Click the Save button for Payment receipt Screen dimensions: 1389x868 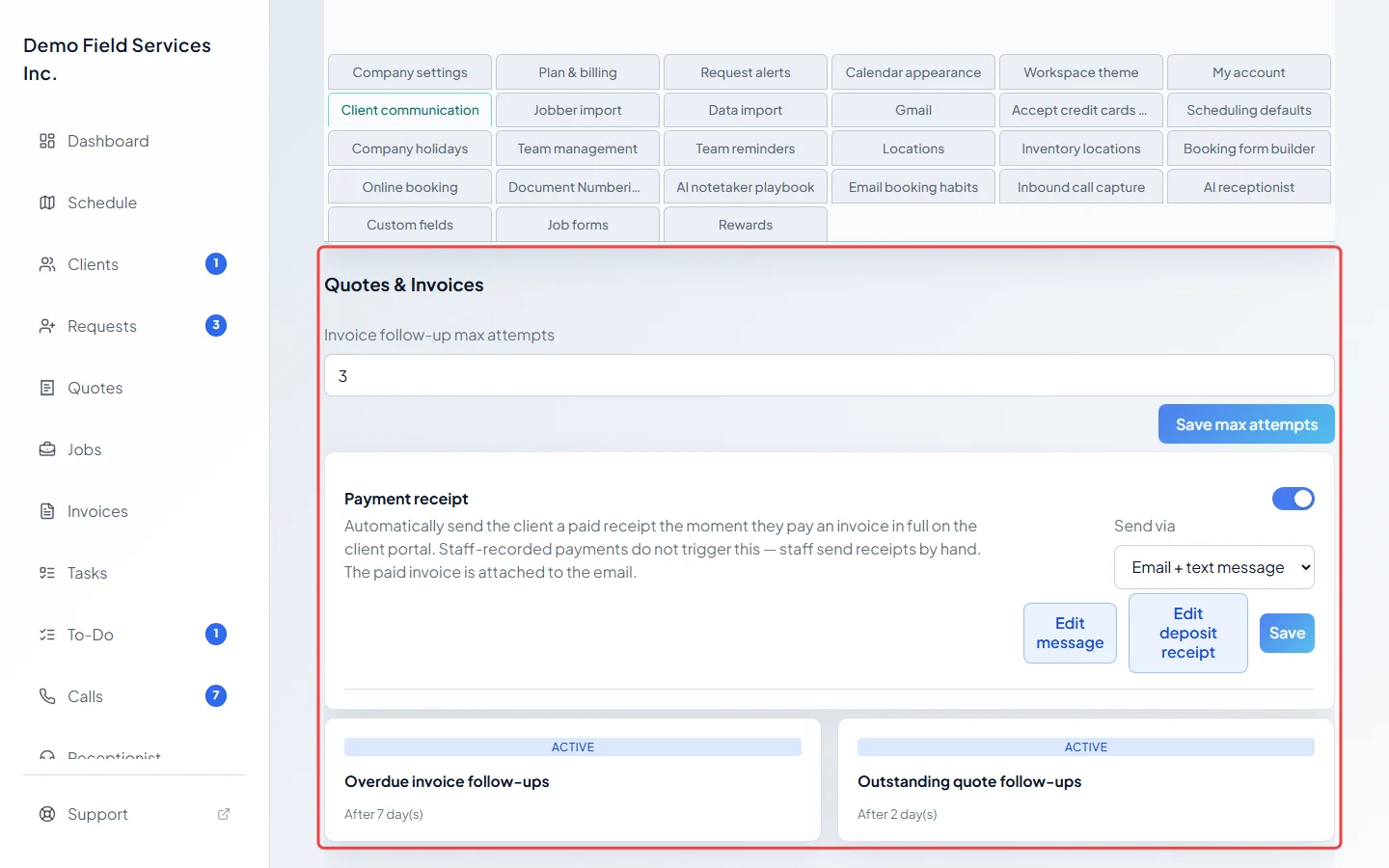1287,633
